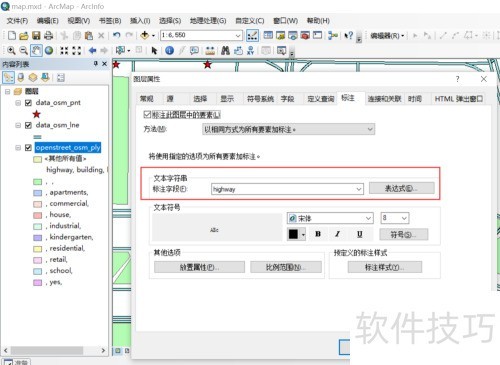Image resolution: width=500 pixels, height=365 pixels.
Task: Select the Zoom In tool
Action: 11,51
